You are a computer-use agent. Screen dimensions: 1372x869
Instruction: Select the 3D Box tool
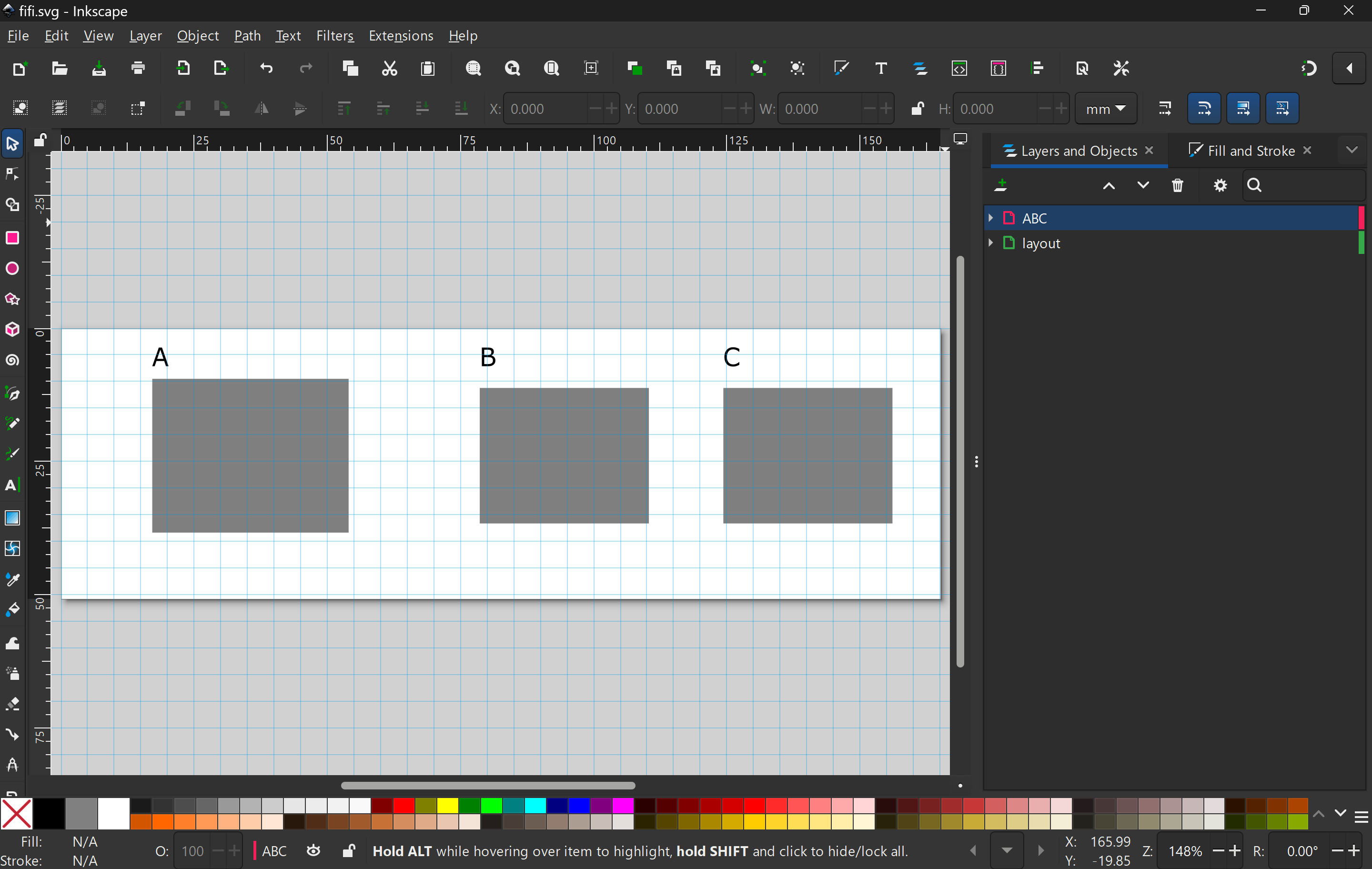(x=12, y=329)
